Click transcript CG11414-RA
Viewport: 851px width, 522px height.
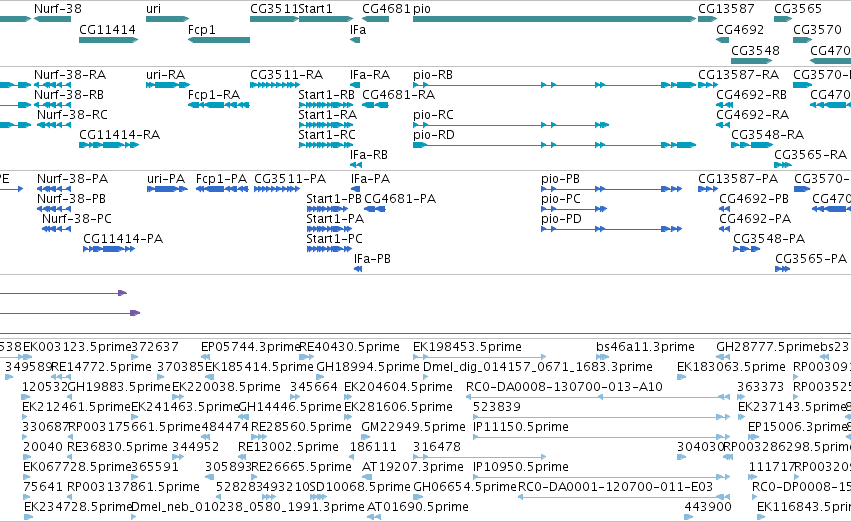pos(119,135)
